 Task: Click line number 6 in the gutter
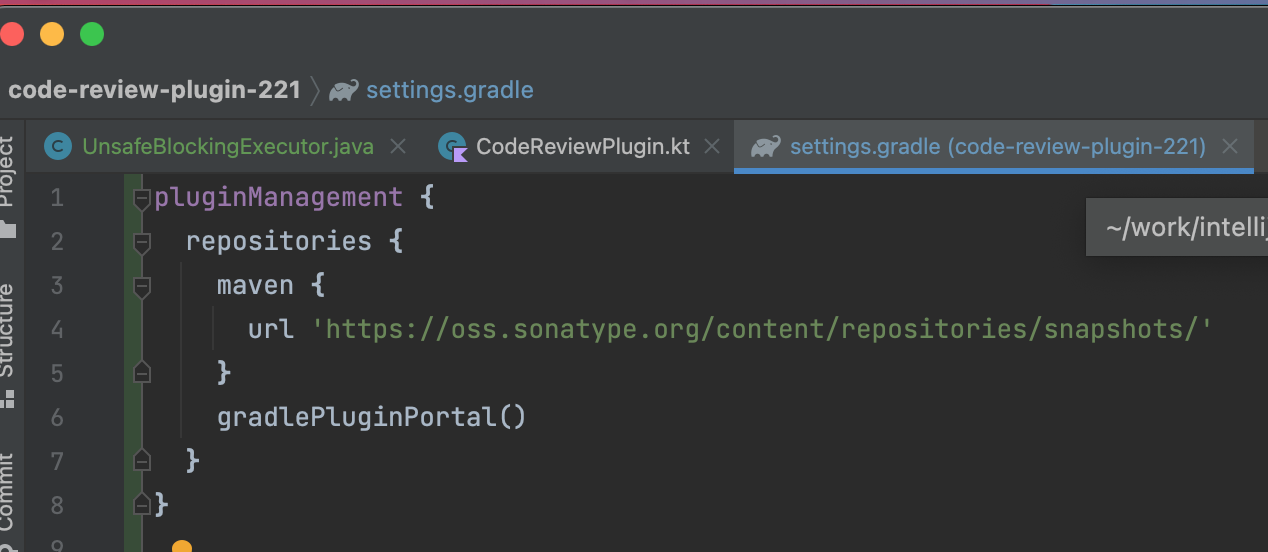coord(56,418)
